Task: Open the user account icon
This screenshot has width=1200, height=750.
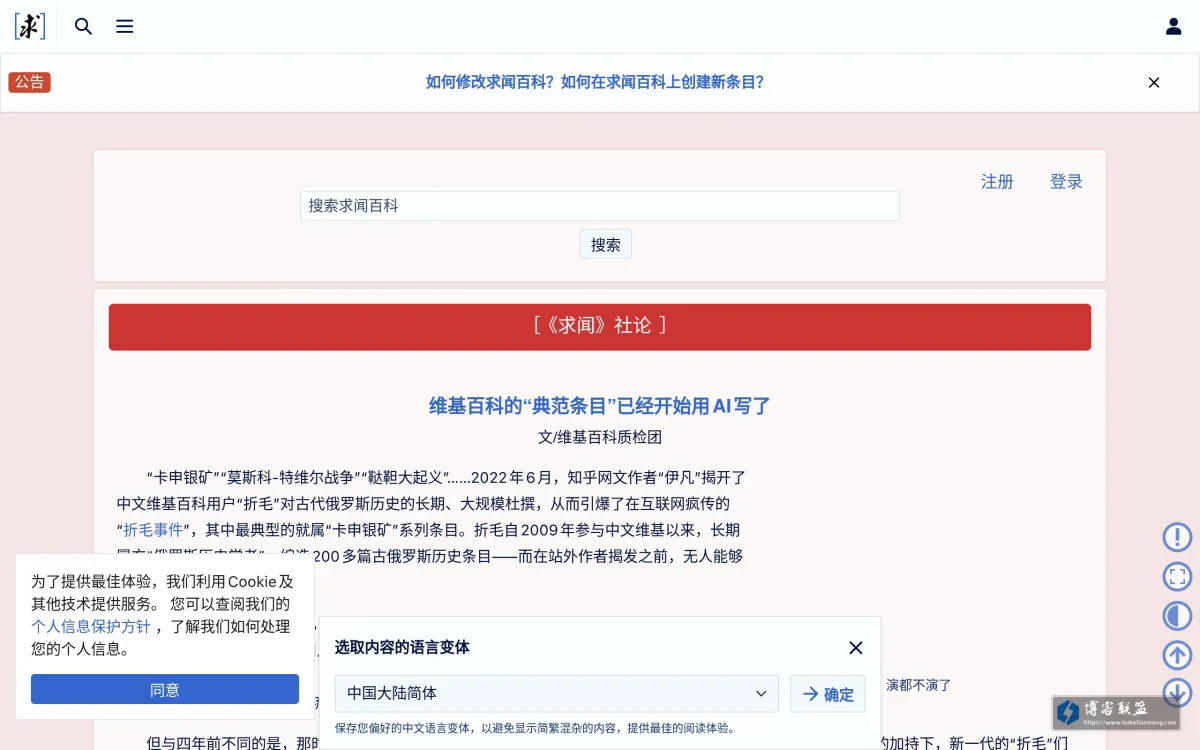Action: click(1174, 27)
